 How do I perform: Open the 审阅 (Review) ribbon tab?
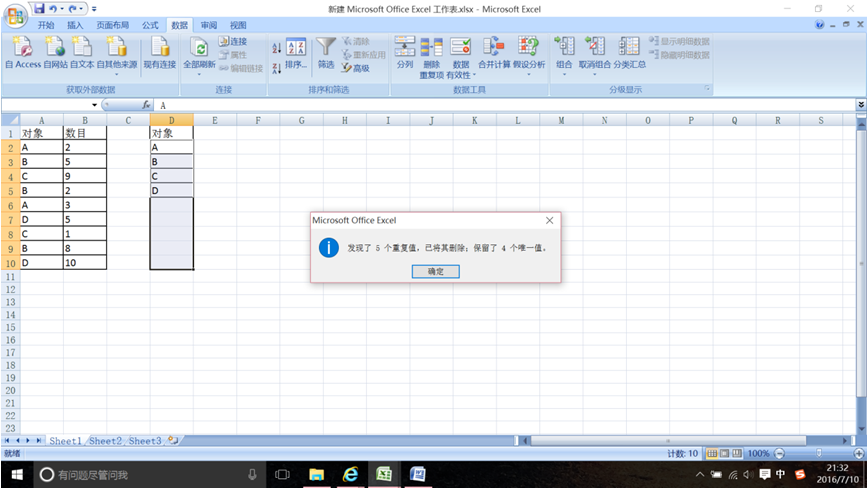pos(208,25)
